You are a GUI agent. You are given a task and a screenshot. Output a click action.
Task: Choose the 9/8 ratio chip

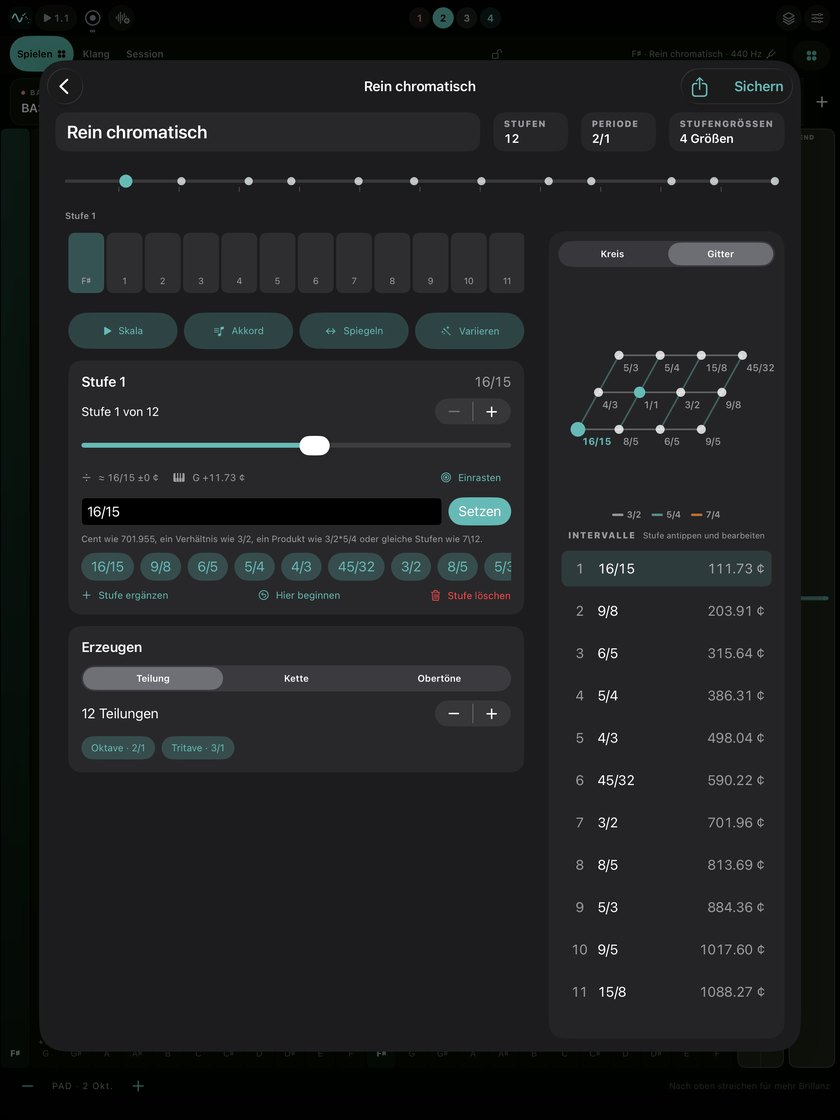161,566
